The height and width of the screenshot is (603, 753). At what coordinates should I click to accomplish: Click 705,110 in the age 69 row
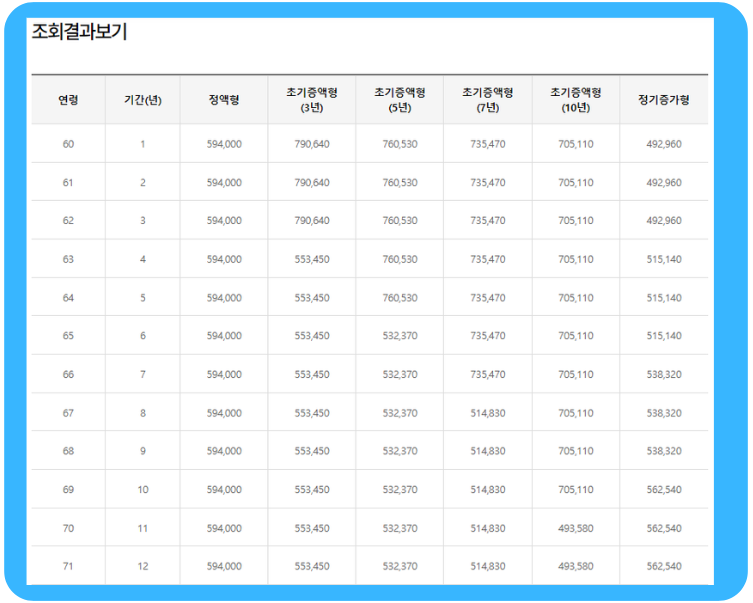coord(575,490)
